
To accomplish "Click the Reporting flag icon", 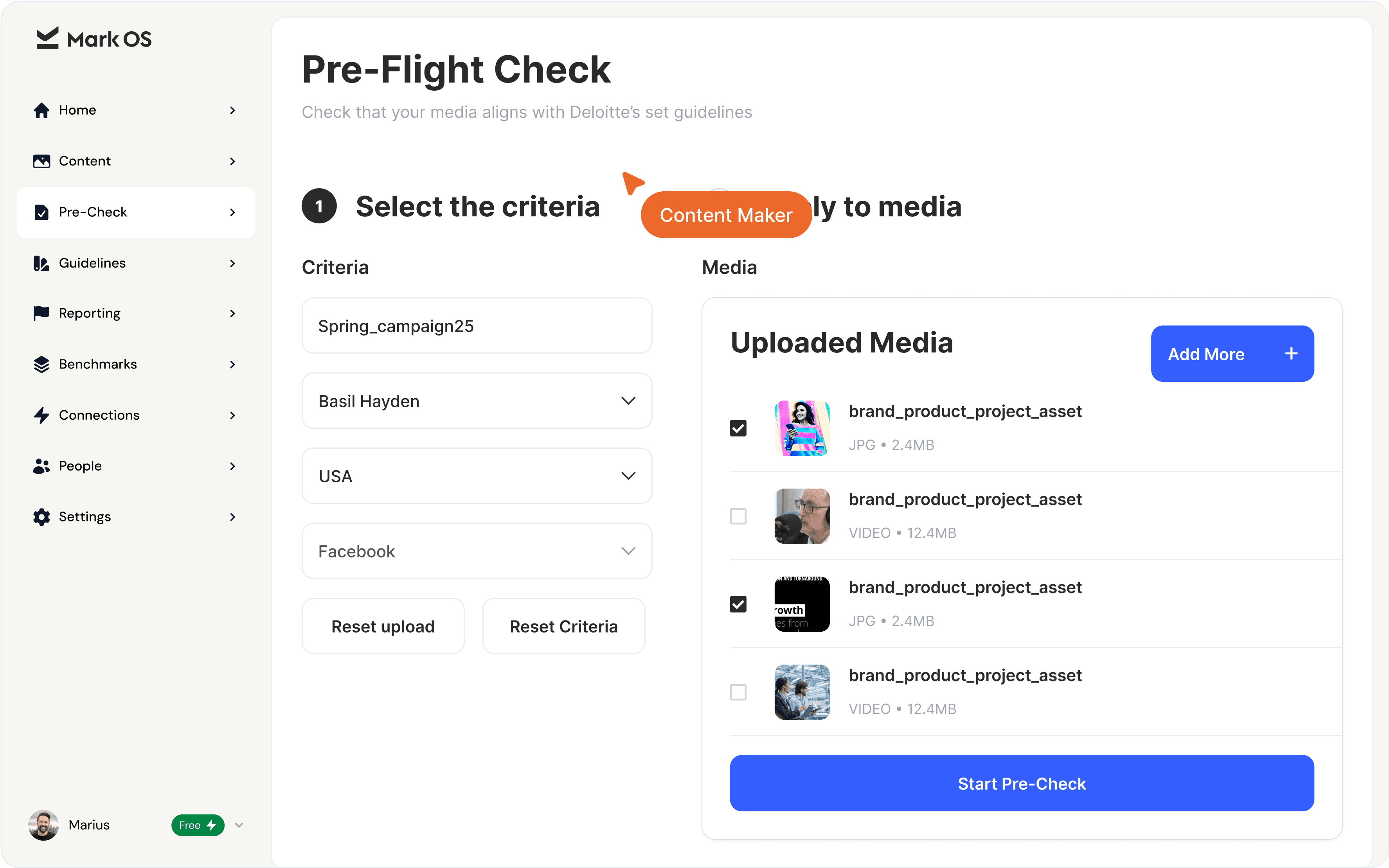I will tap(41, 313).
